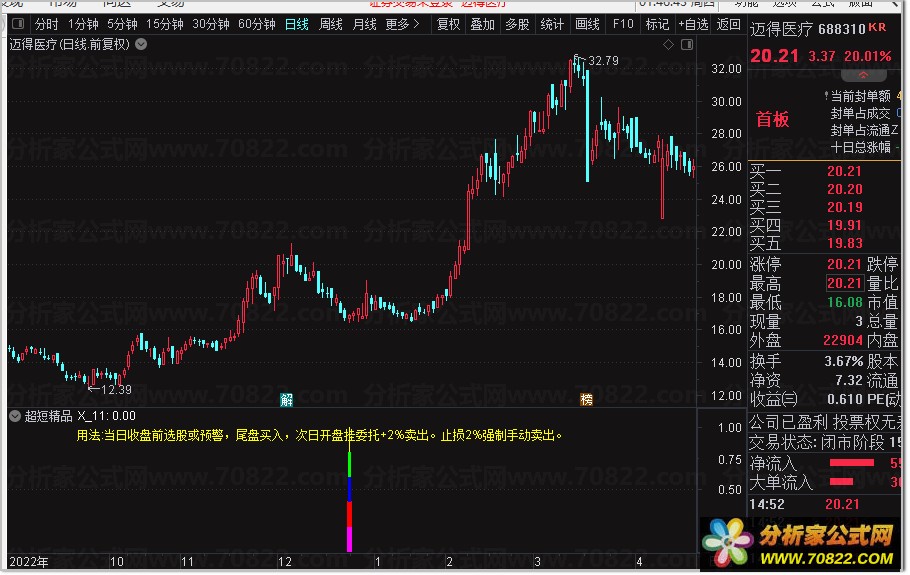Viewport: 910px width, 575px height.
Task: Click the 返回 back button
Action: coord(728,24)
